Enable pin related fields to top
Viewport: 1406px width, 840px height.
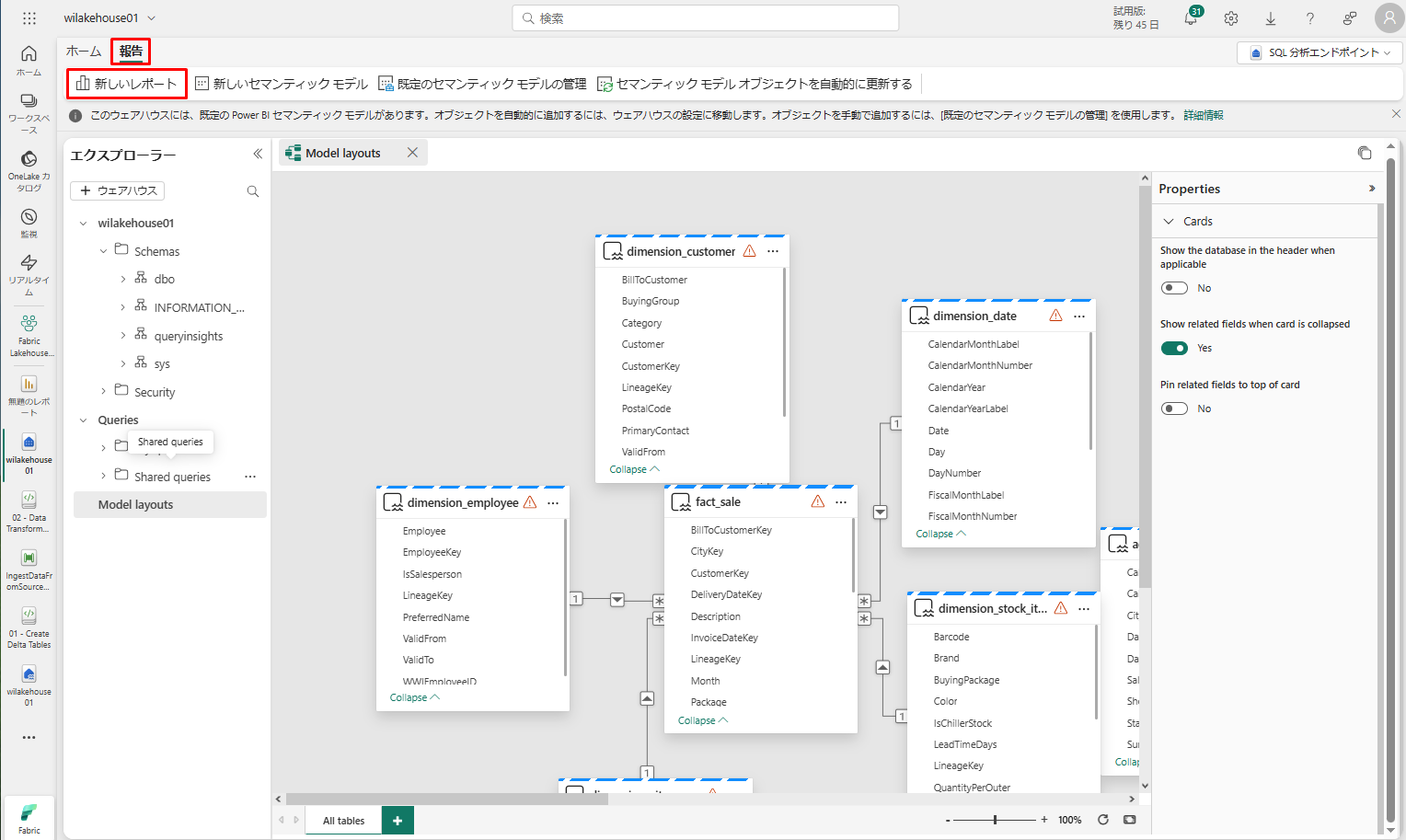[1174, 408]
